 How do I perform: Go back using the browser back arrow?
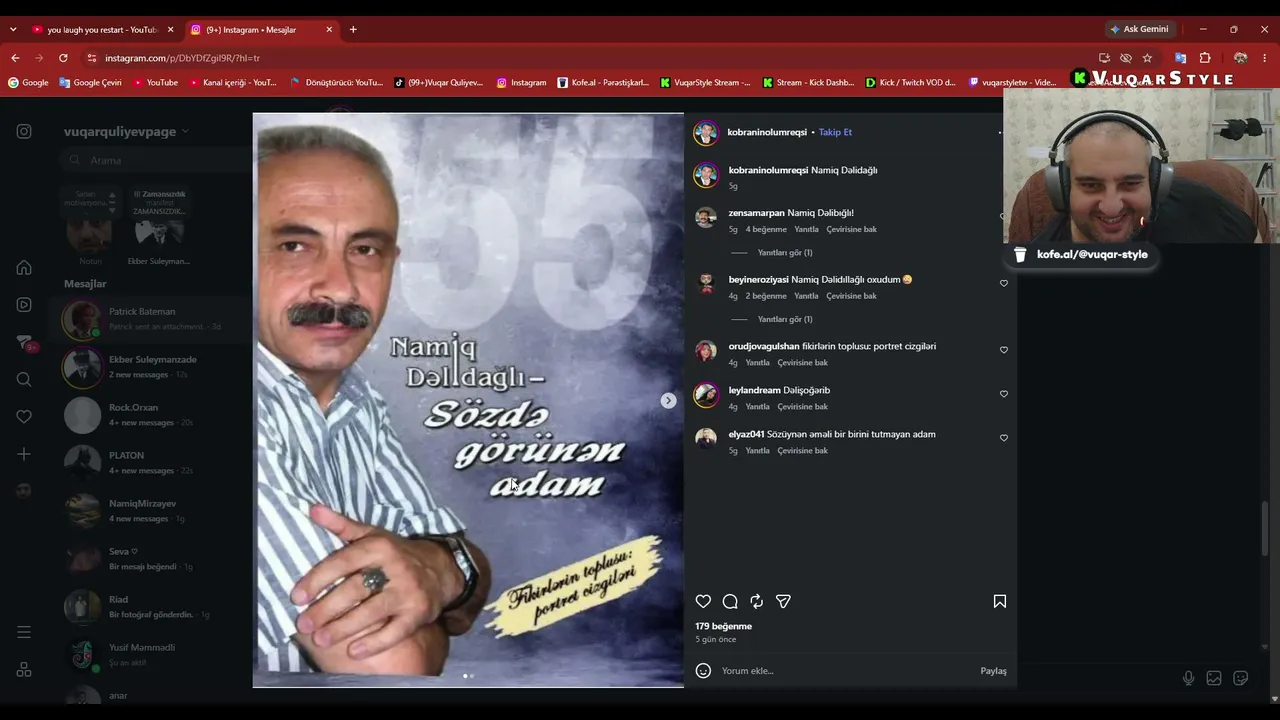[x=15, y=58]
